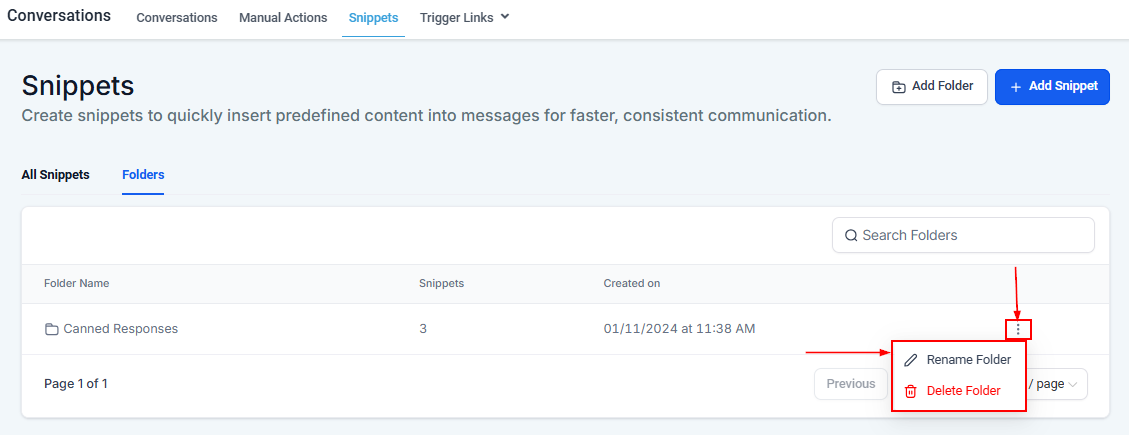The image size is (1129, 435).
Task: Click the plus icon on Add Snippet
Action: (1015, 87)
